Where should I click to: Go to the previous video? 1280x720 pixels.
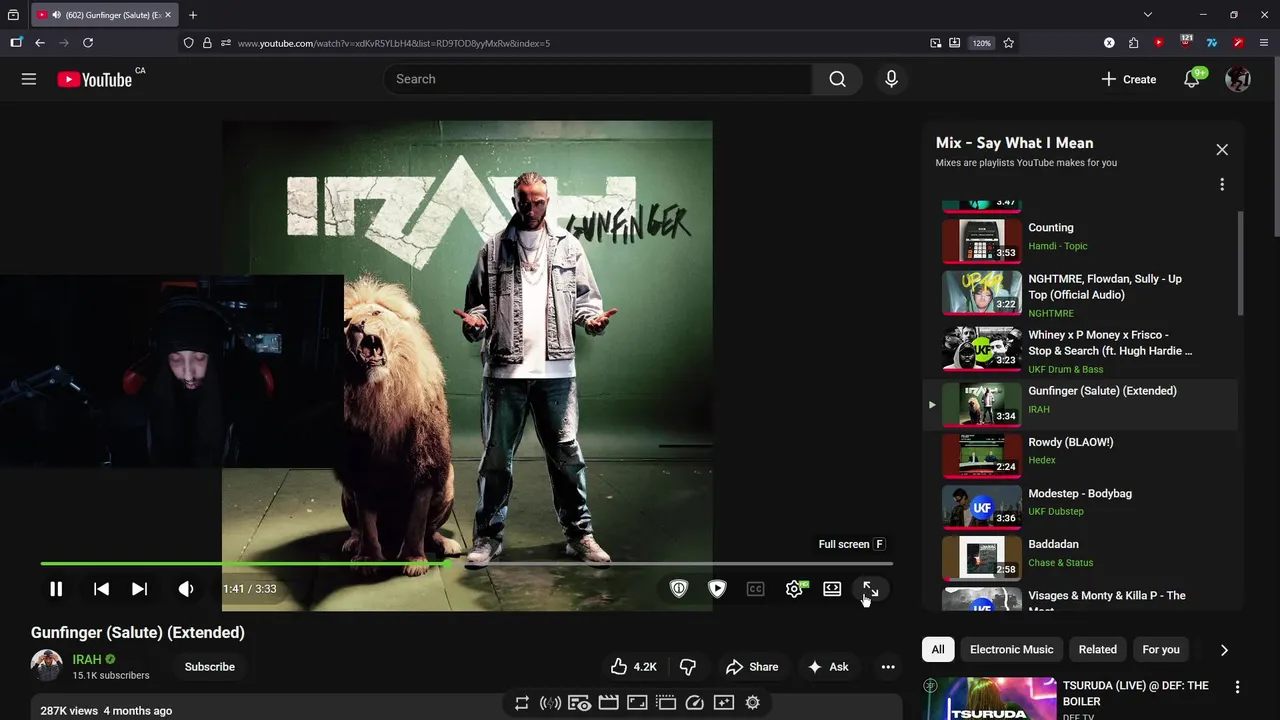tap(101, 589)
